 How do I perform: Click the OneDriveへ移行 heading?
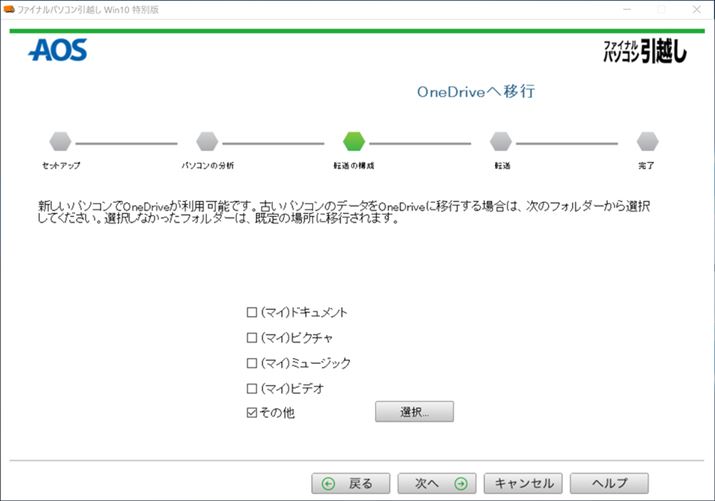coord(476,92)
